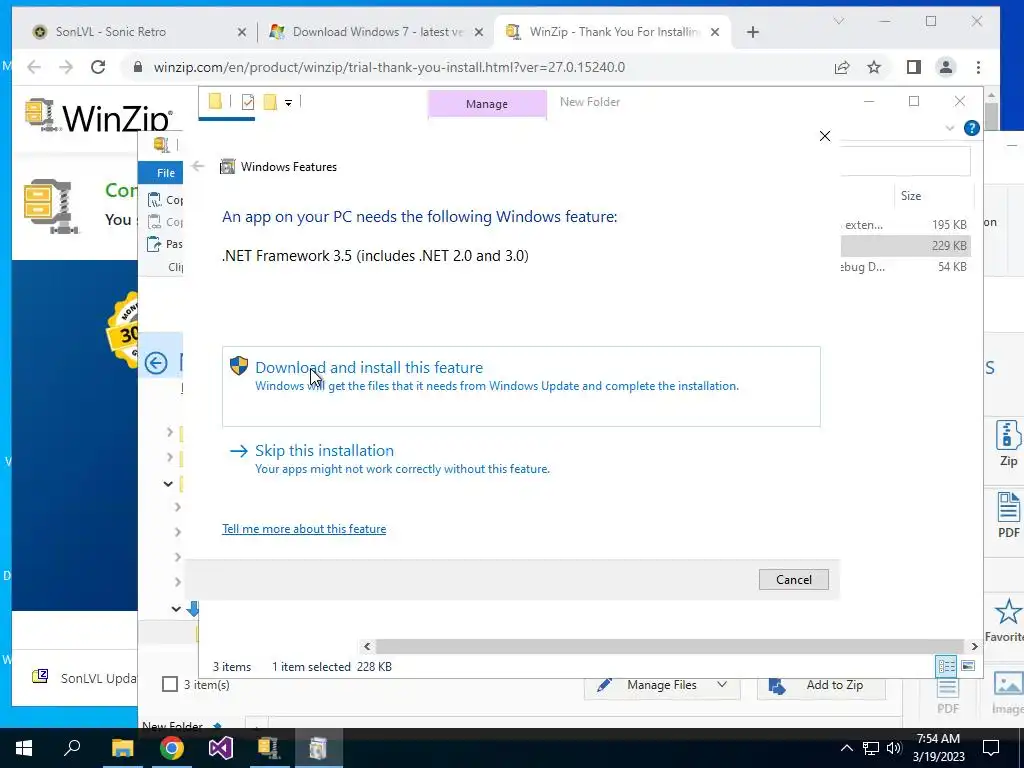Screen dimensions: 1024x768
Task: Expand the topmost collapsed WinZip tree folder
Action: click(170, 432)
